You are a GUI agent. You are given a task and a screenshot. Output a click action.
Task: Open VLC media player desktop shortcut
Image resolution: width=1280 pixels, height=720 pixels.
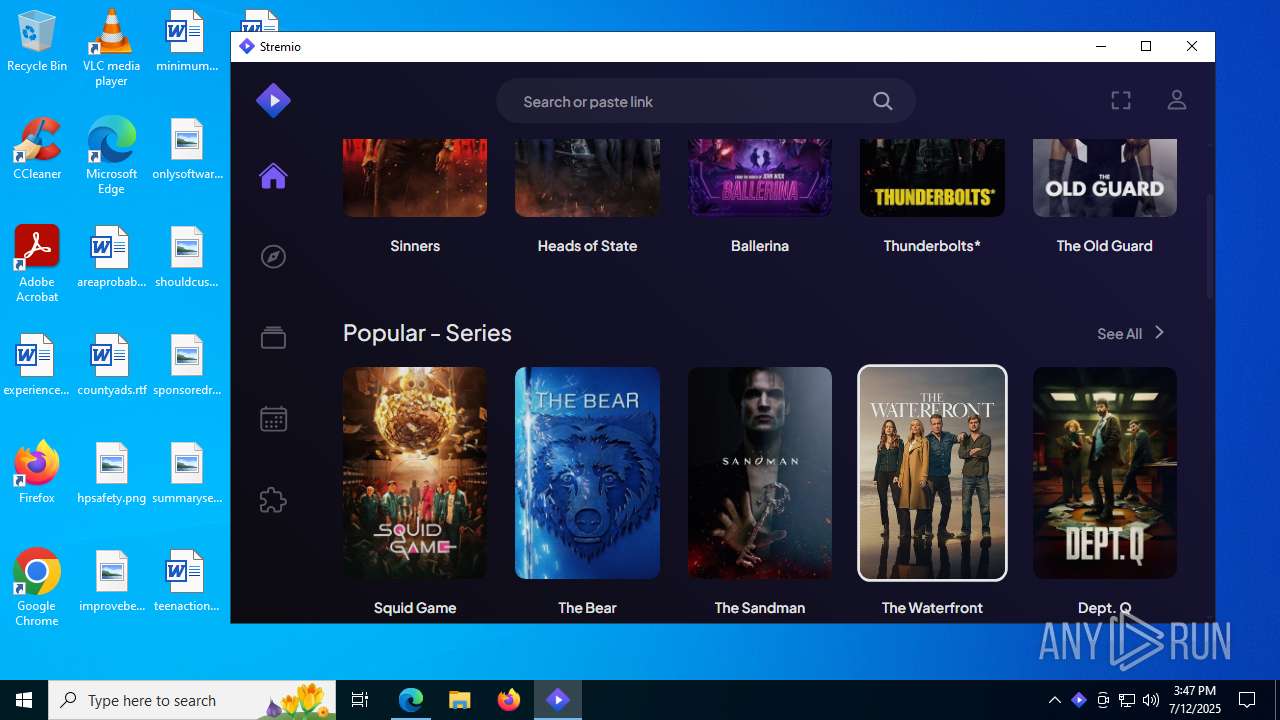(x=111, y=48)
